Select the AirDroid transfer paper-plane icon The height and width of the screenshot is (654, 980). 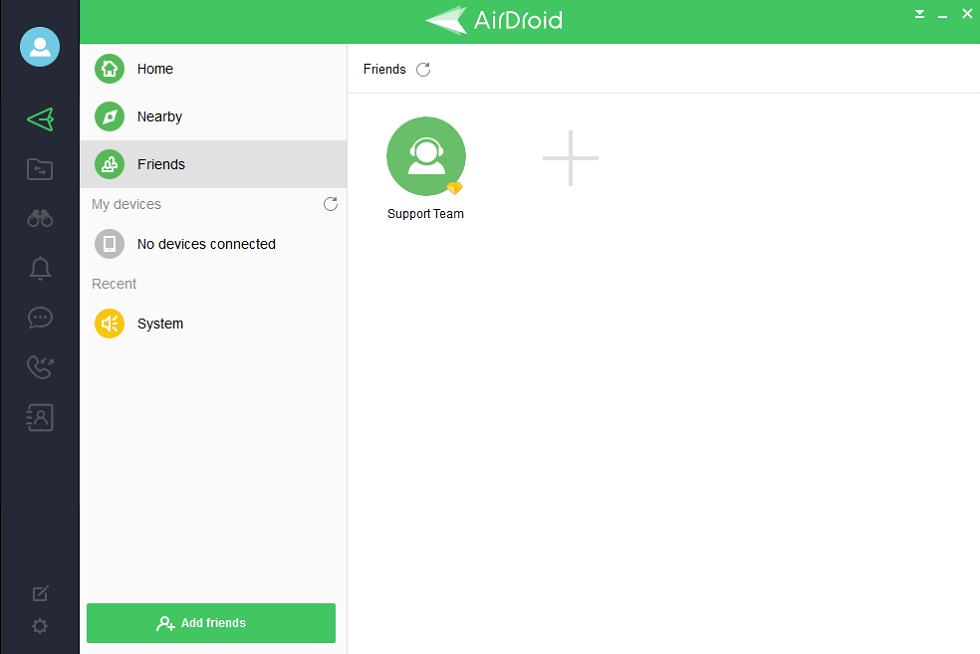(40, 119)
